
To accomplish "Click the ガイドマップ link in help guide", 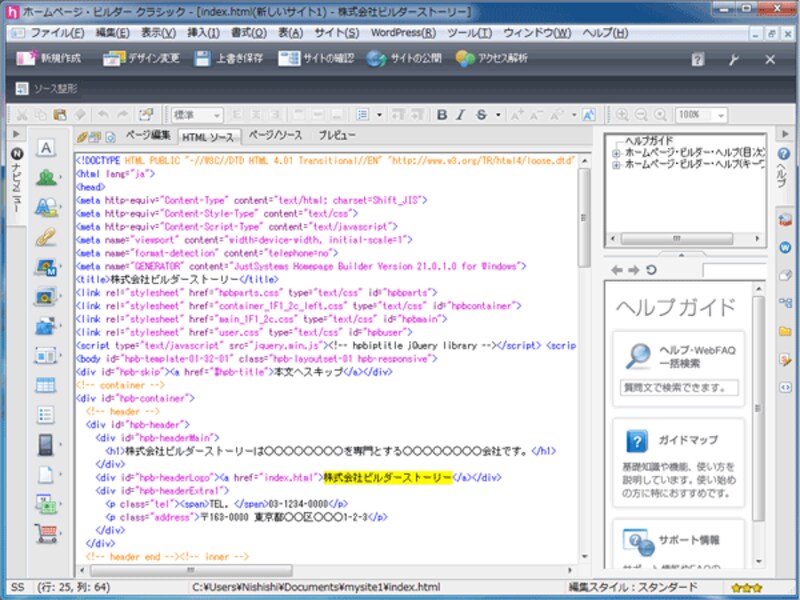I will [x=687, y=441].
